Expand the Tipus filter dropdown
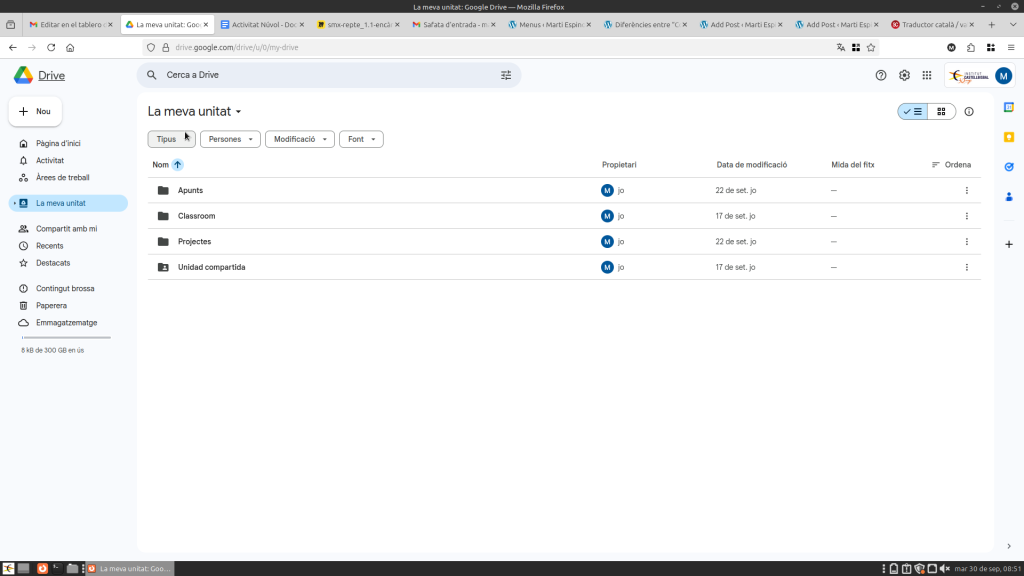 pos(171,139)
